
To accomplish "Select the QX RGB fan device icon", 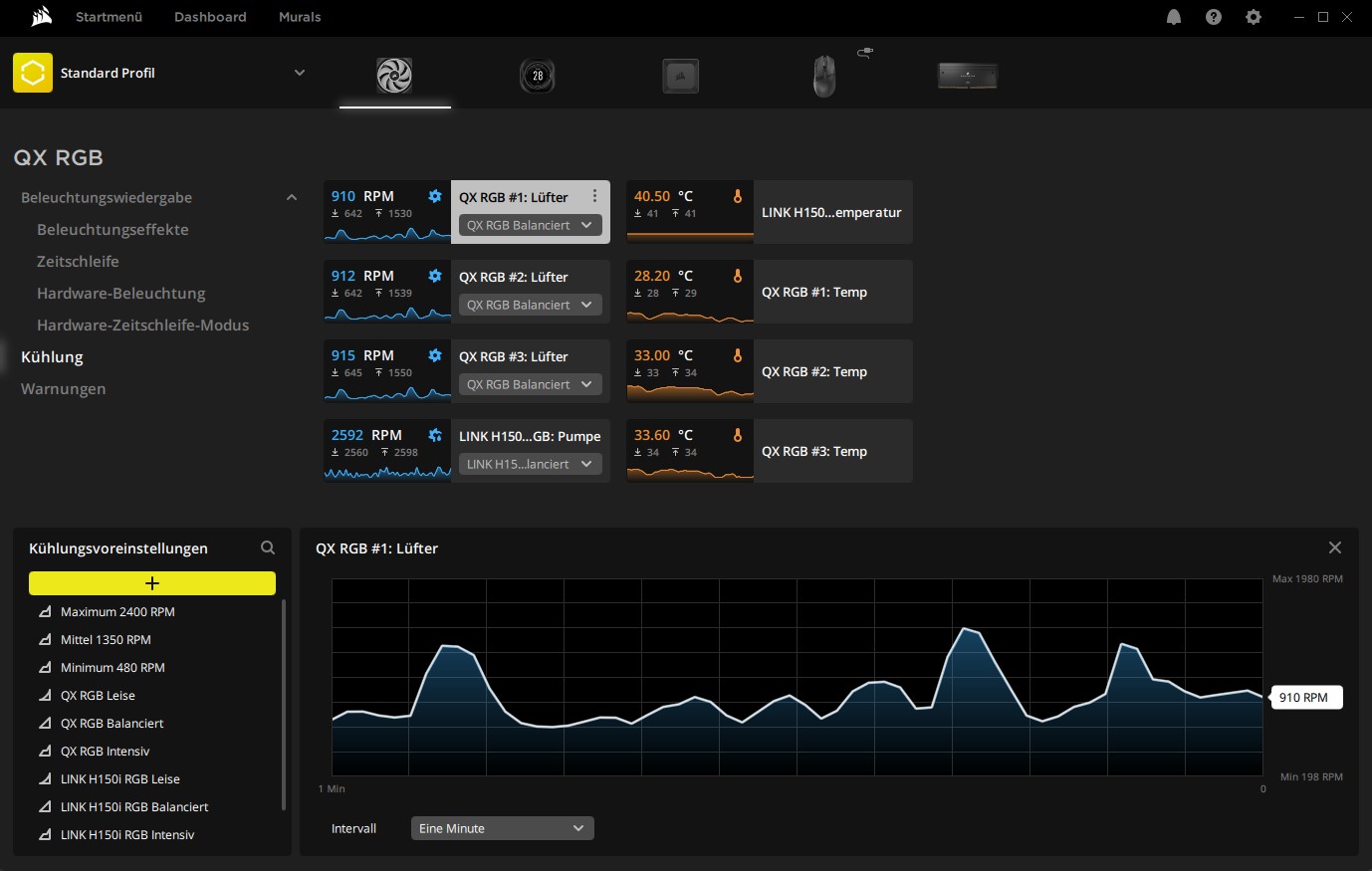I will click(x=394, y=76).
